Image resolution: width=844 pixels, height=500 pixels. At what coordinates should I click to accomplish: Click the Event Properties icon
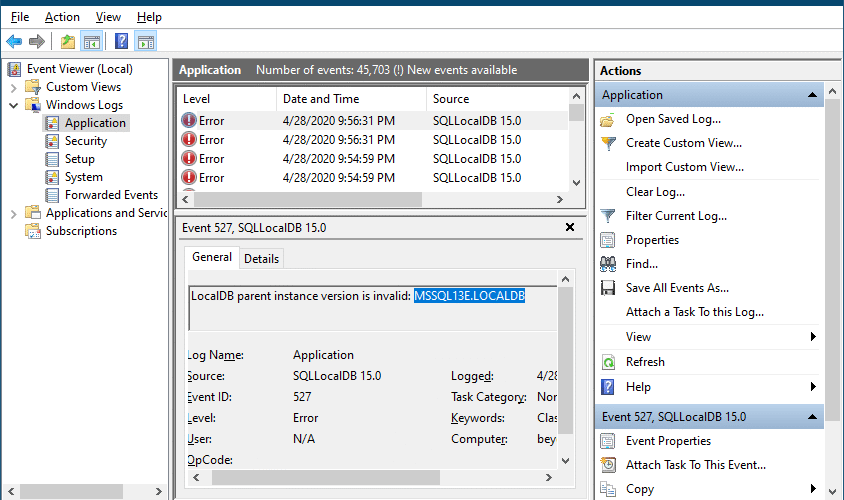[608, 441]
